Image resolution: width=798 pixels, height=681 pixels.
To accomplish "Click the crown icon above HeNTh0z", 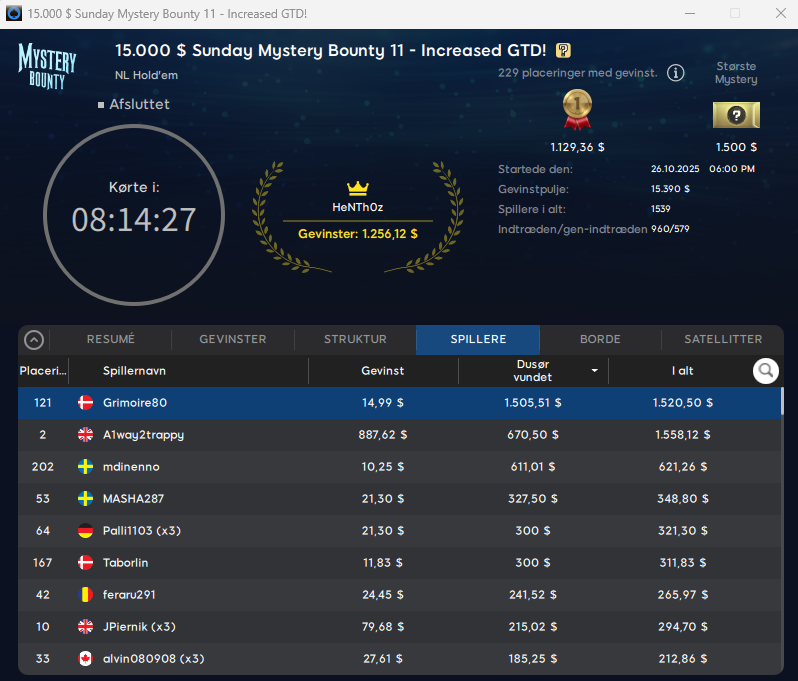I will pos(358,188).
